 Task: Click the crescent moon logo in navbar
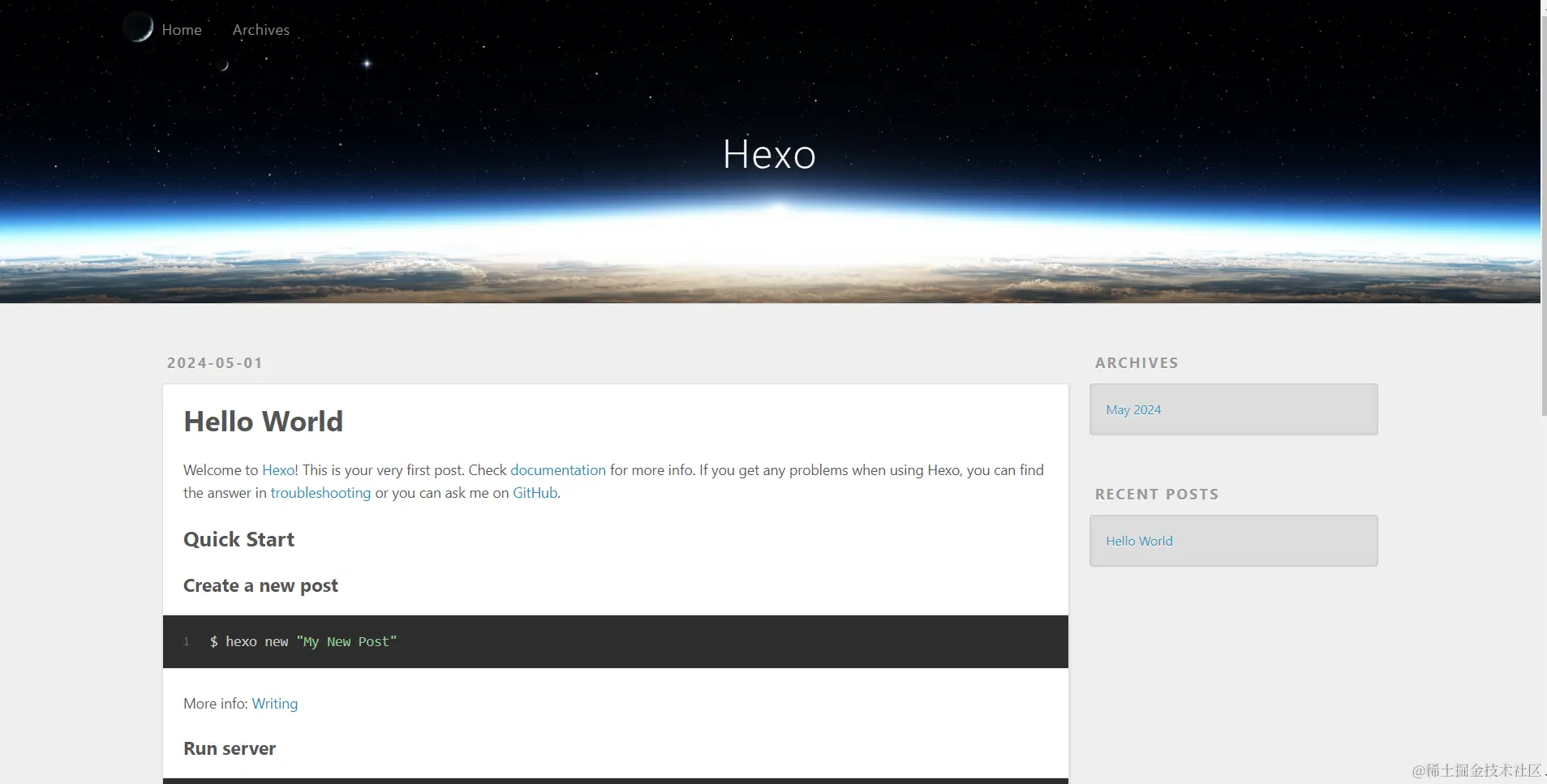coord(139,27)
